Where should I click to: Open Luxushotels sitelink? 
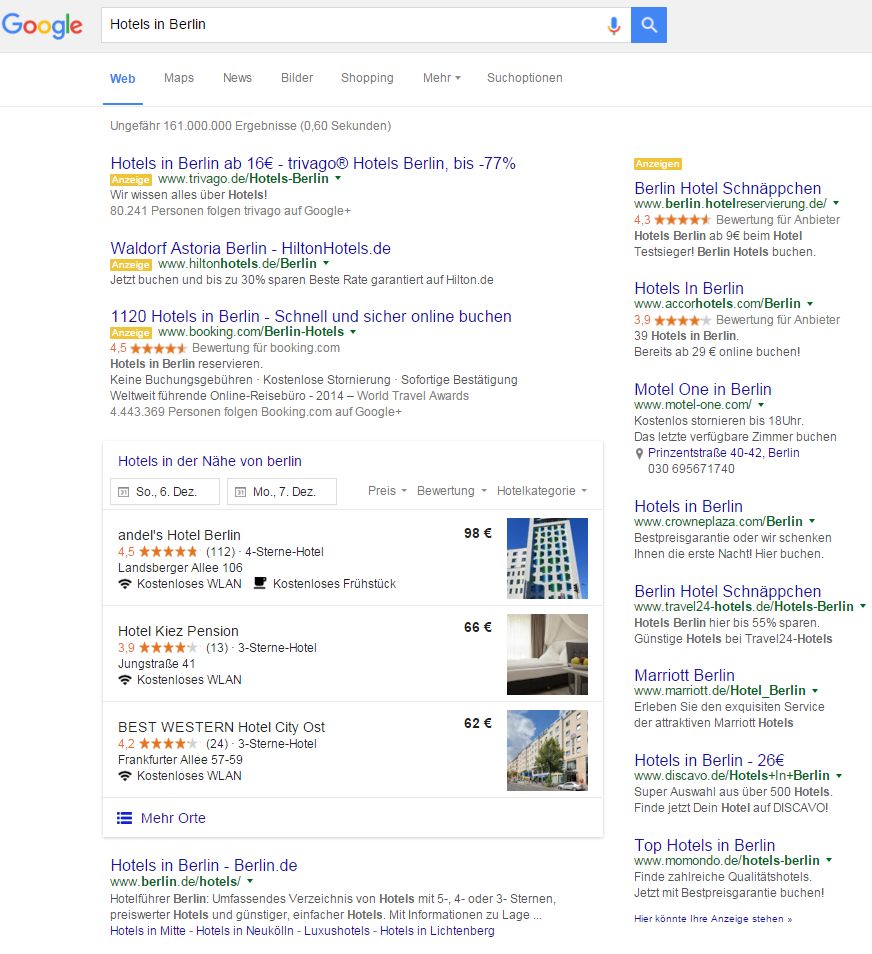(337, 931)
